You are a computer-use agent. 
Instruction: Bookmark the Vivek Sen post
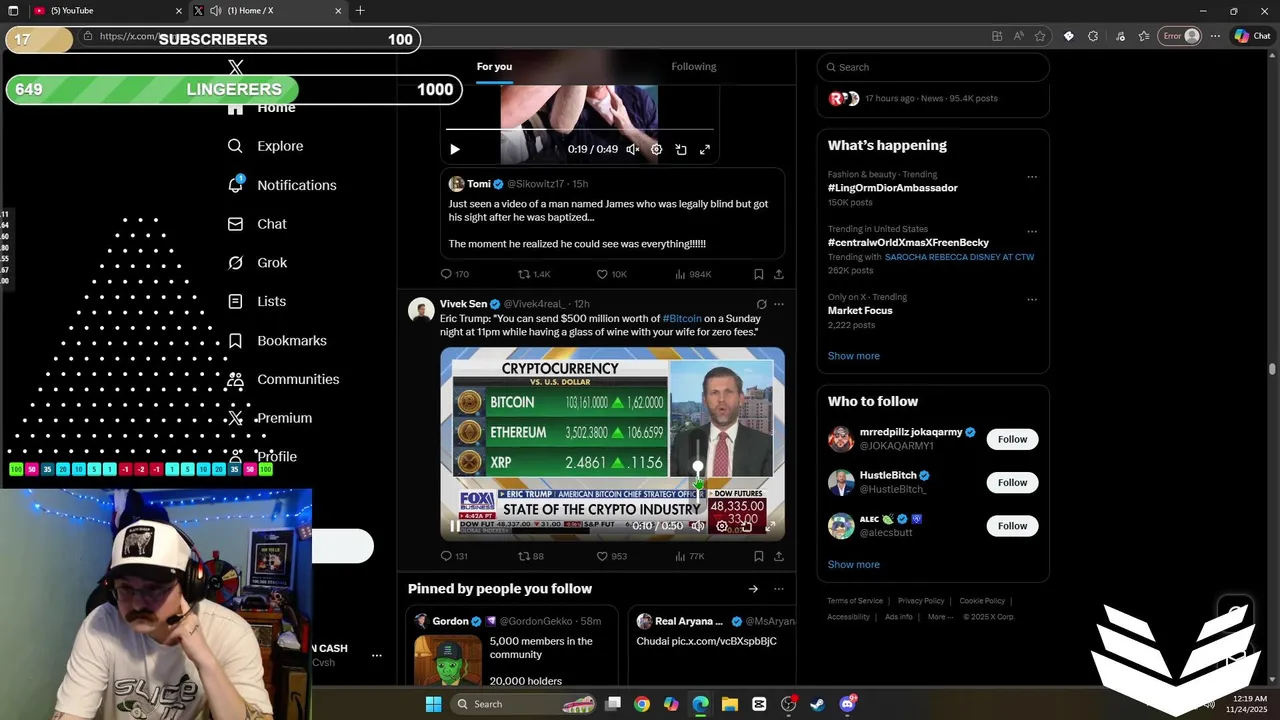pos(758,556)
